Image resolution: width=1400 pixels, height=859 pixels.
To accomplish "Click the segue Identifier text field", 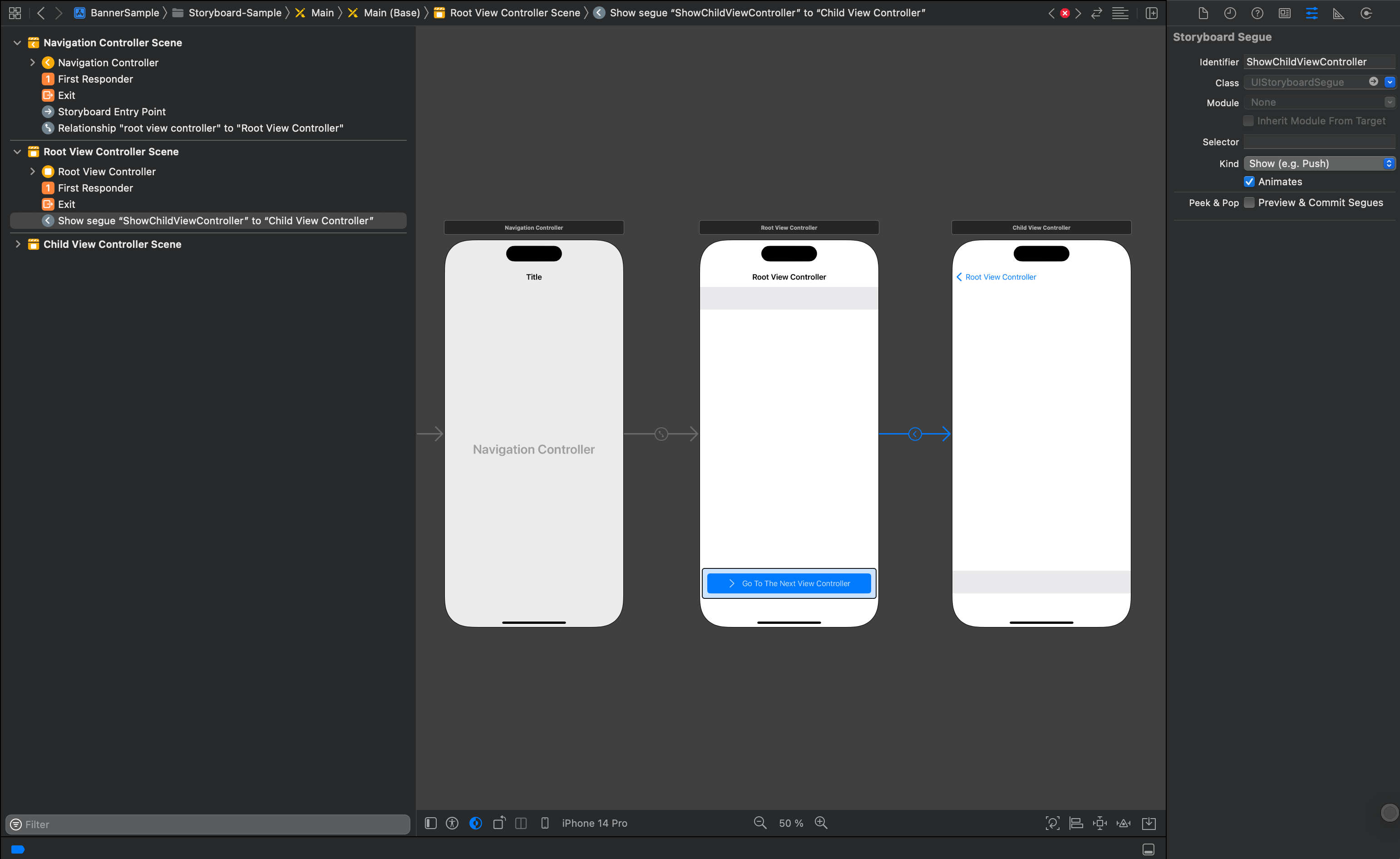I will tap(1318, 62).
